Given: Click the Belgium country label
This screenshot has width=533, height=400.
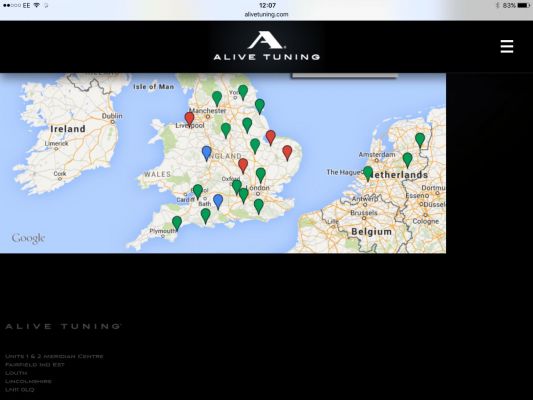Looking at the screenshot, I should click(x=372, y=232).
